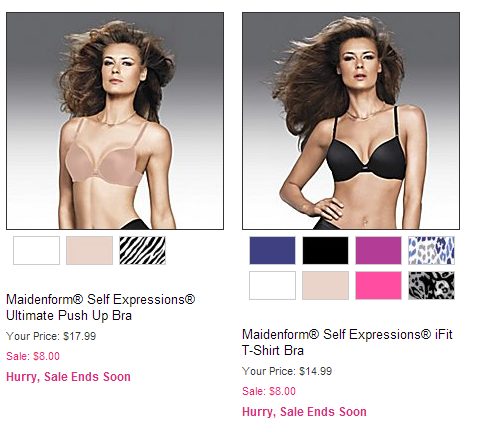Select beige swatch for iFit T-Shirt Bra
Viewport: 482px width, 426px height.
coord(325,285)
